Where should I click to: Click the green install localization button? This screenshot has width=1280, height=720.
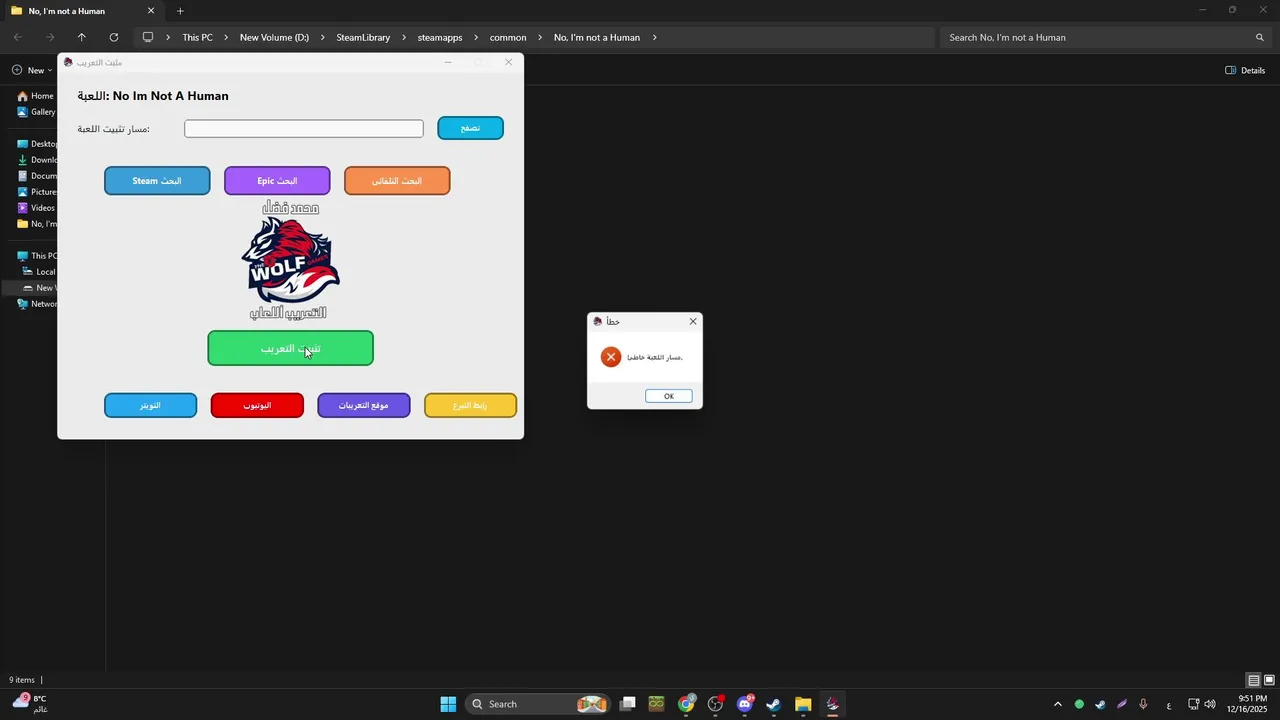[x=290, y=348]
